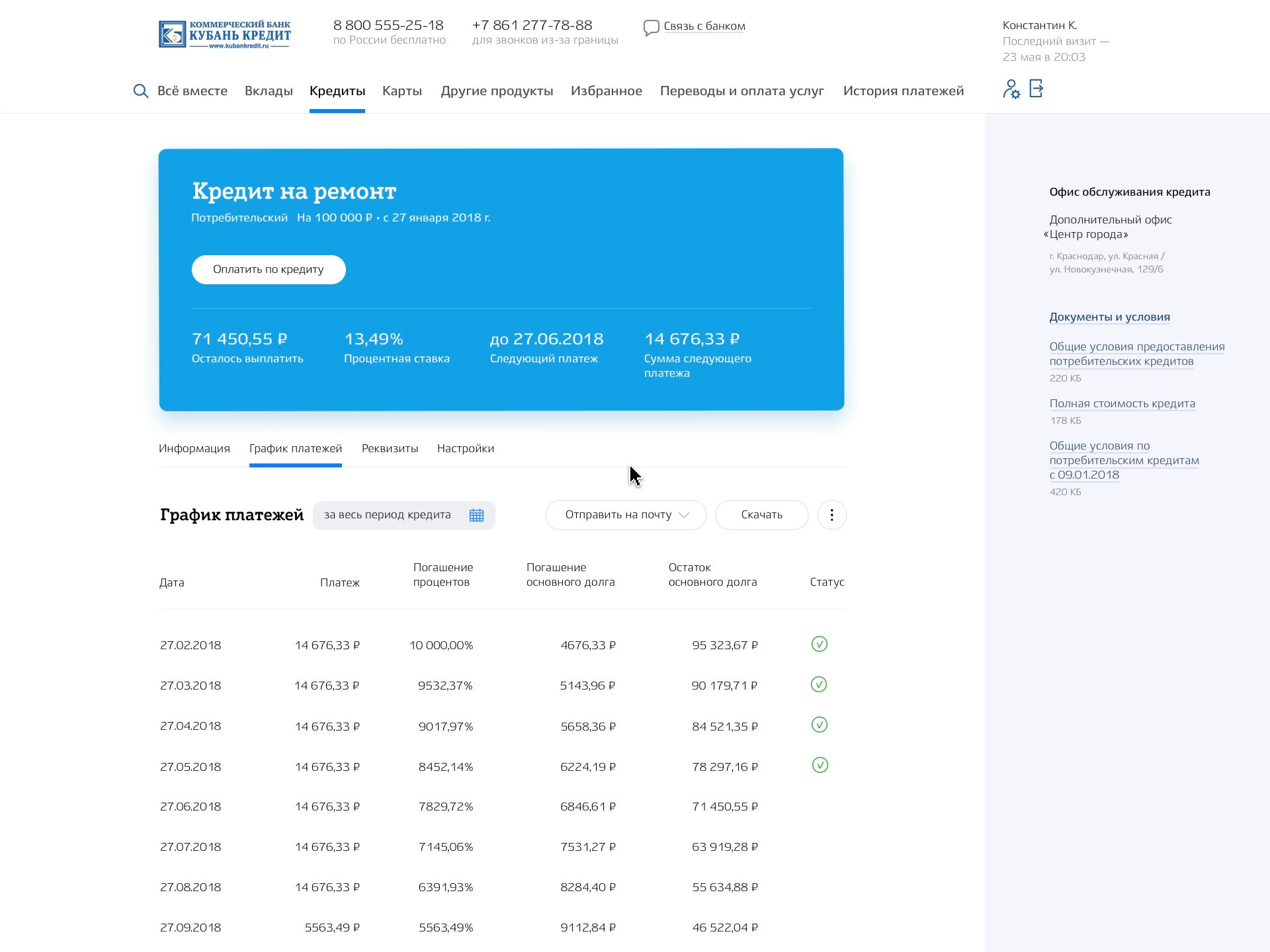The height and width of the screenshot is (952, 1270).
Task: Click 'Кредит на ремонт' title
Action: 294,191
